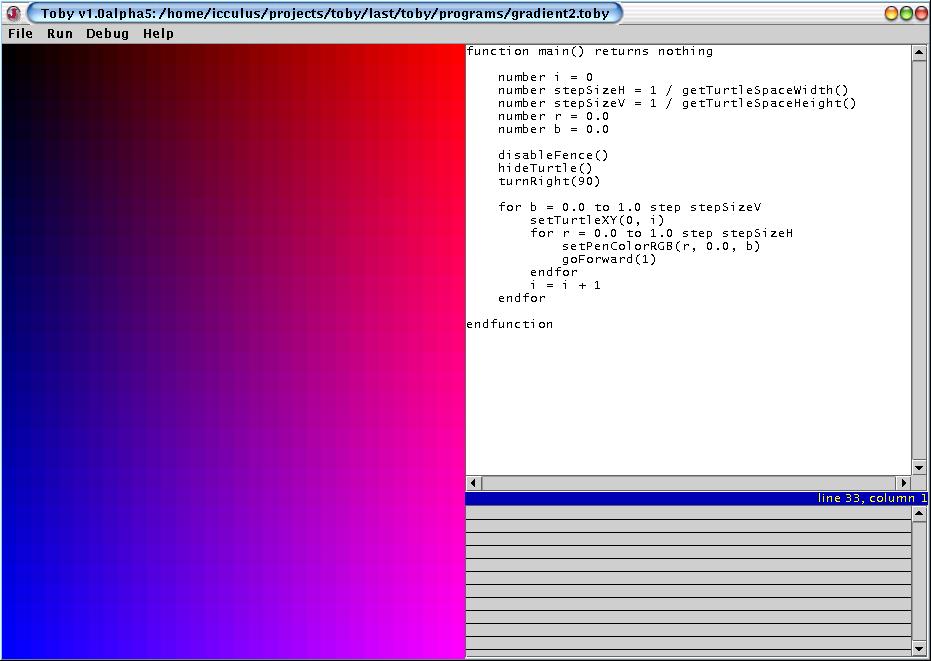This screenshot has width=931, height=661.
Task: Click the horizontal scrollbar left arrow
Action: [x=473, y=483]
